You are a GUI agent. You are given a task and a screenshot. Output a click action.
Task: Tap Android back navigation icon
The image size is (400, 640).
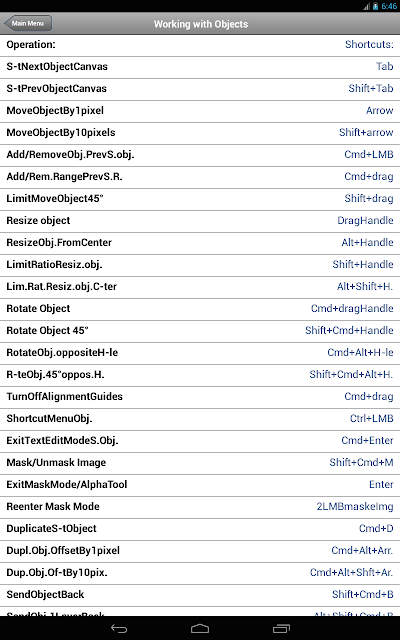point(119,629)
